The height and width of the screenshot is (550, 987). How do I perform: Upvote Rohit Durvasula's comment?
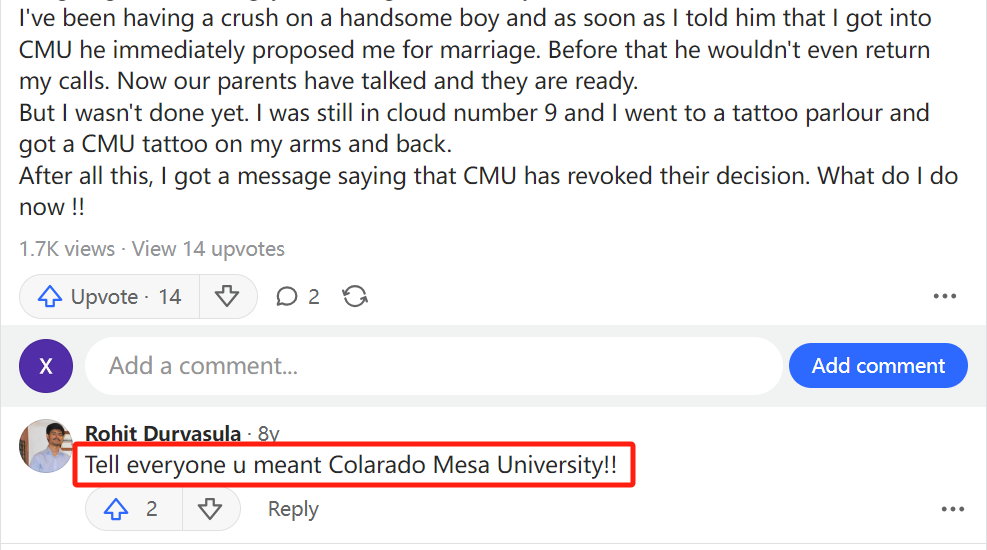[133, 509]
